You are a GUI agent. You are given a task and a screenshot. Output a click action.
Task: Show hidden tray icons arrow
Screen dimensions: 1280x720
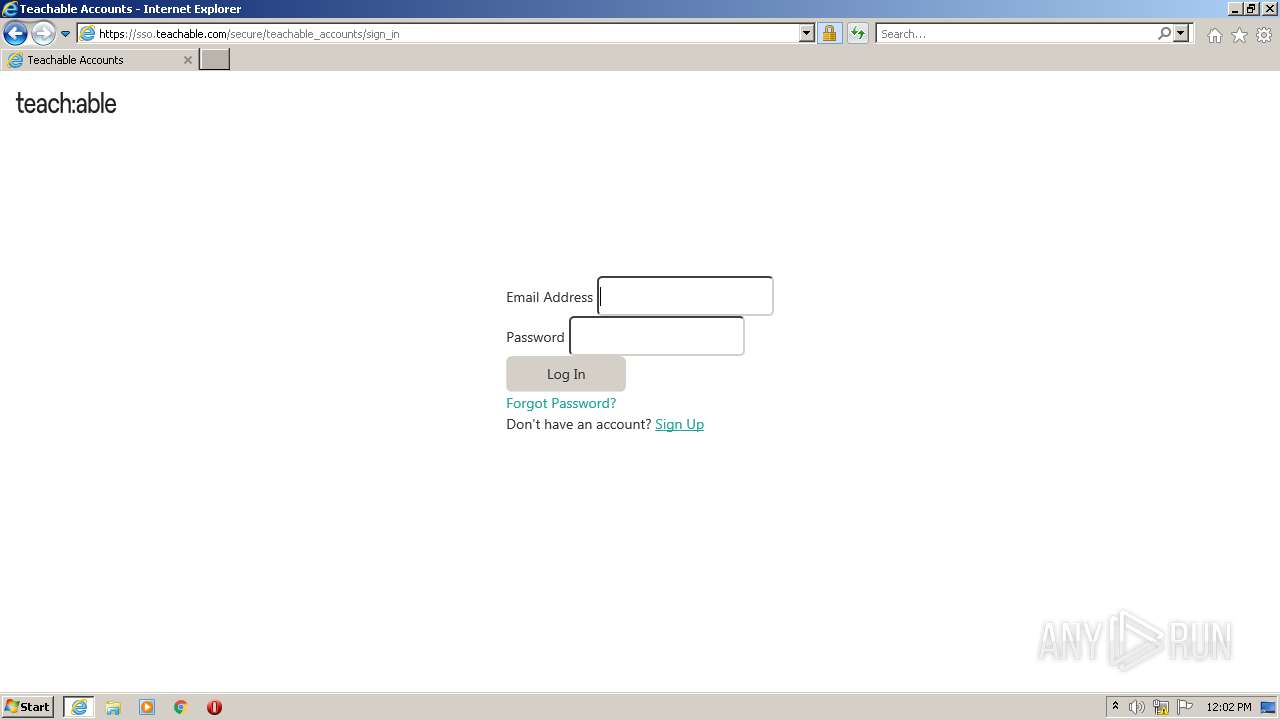[x=1115, y=706]
